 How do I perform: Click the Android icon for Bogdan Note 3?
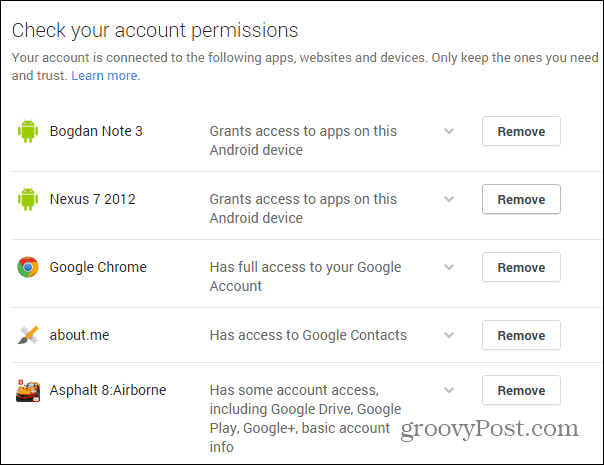[x=28, y=131]
